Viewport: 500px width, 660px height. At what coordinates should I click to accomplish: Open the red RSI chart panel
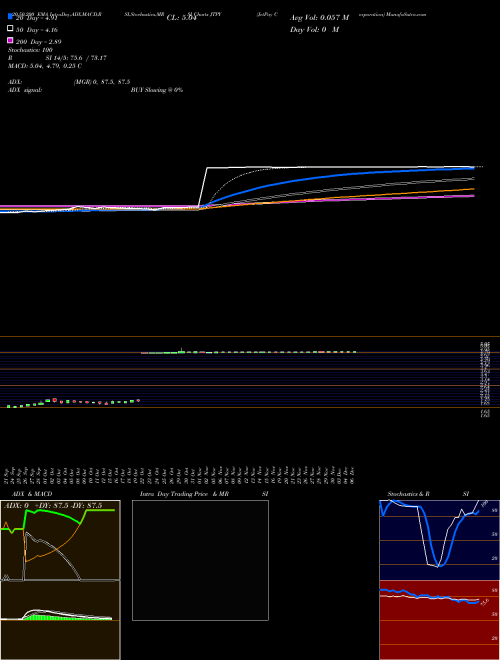(x=439, y=620)
